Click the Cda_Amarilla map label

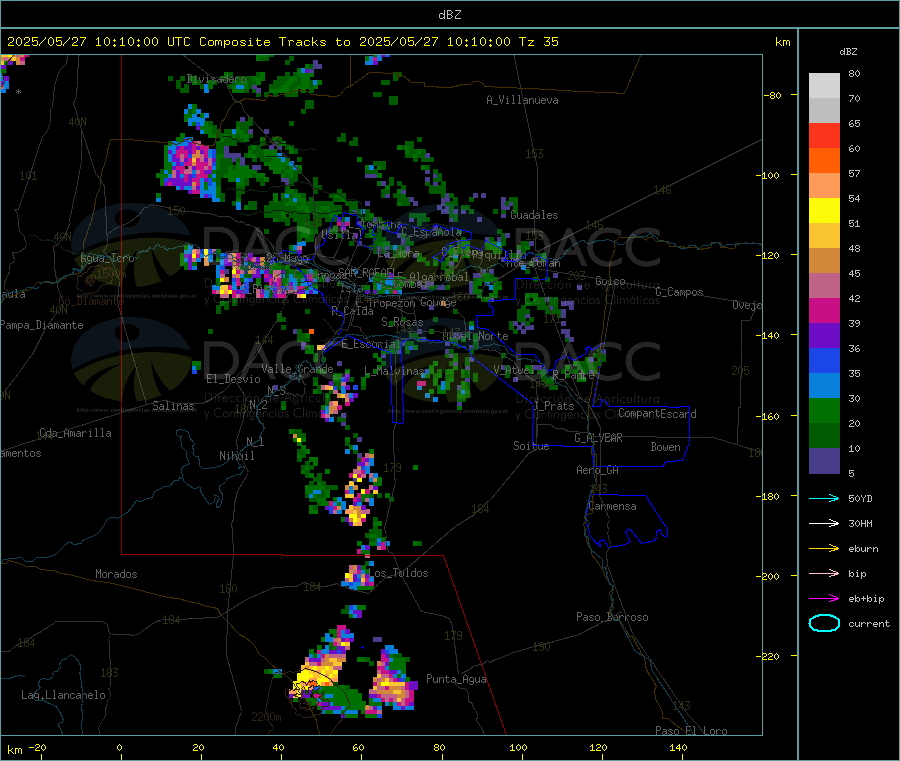coord(75,433)
